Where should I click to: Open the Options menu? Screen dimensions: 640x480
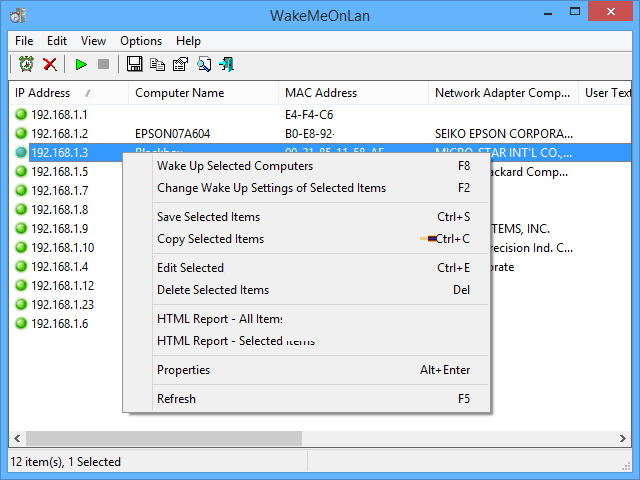coord(141,41)
